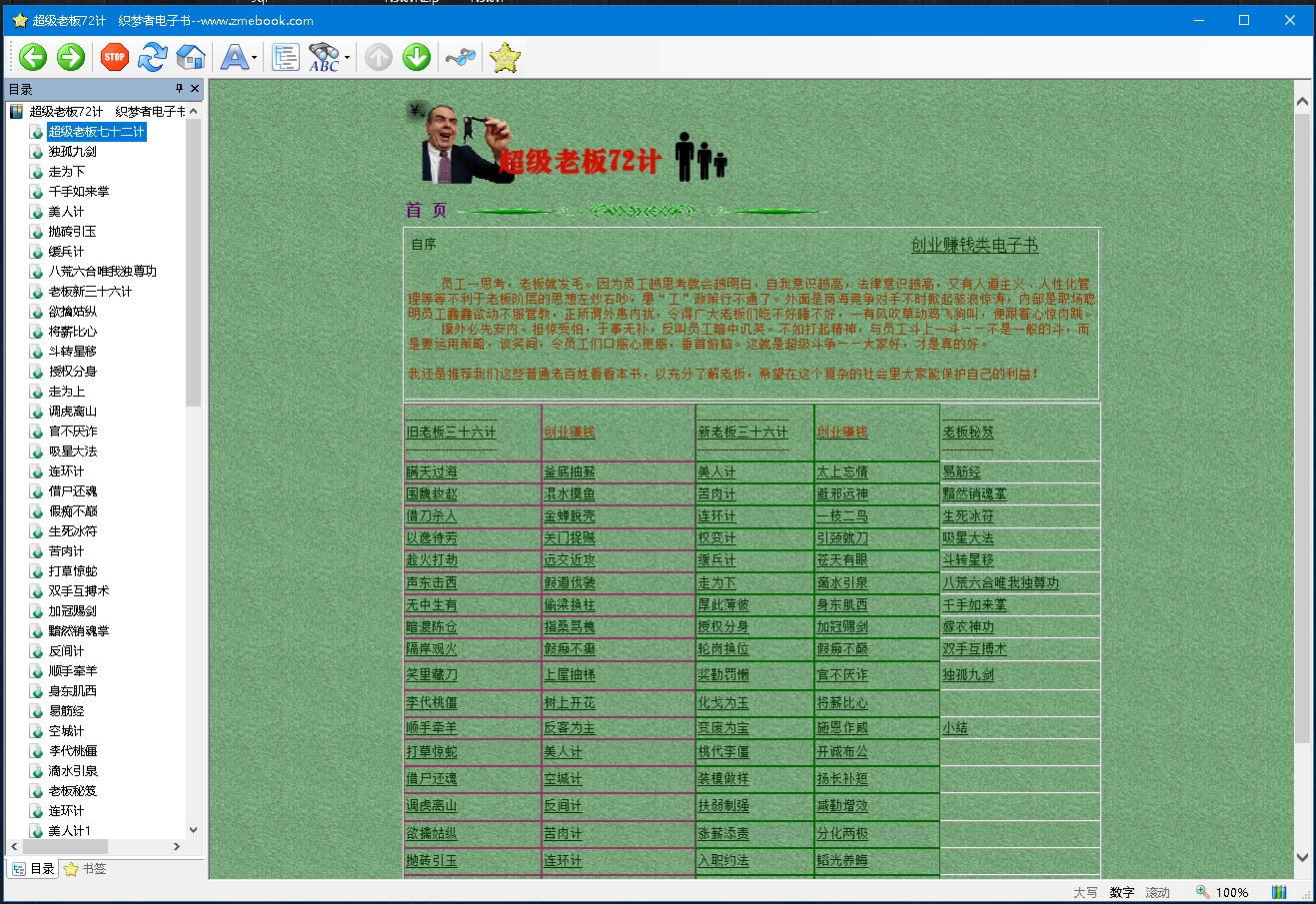
Task: Open the 金蝉脱壳 link
Action: pyautogui.click(x=570, y=515)
